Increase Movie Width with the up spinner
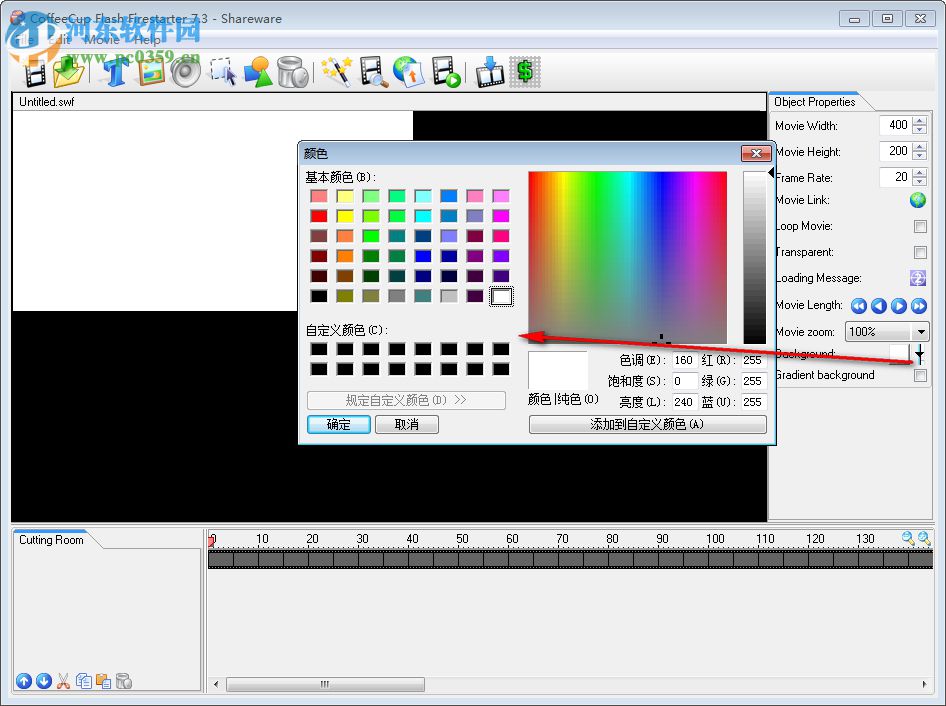This screenshot has width=946, height=706. point(920,121)
